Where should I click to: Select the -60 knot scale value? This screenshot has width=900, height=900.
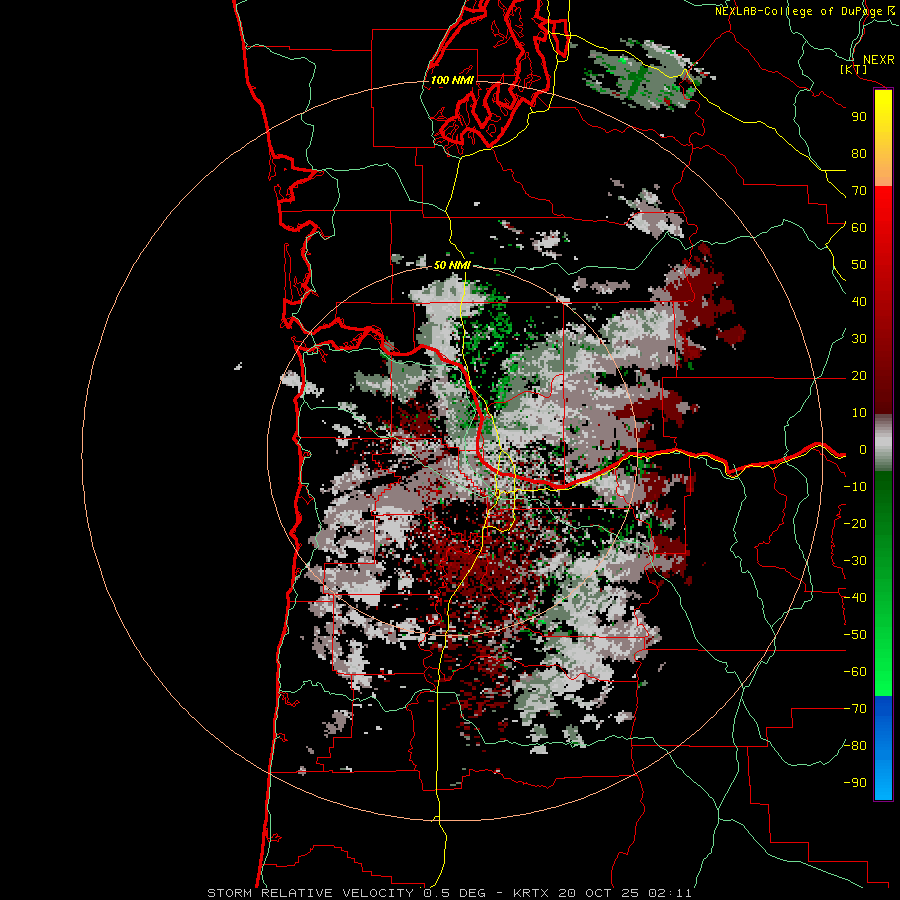click(855, 672)
